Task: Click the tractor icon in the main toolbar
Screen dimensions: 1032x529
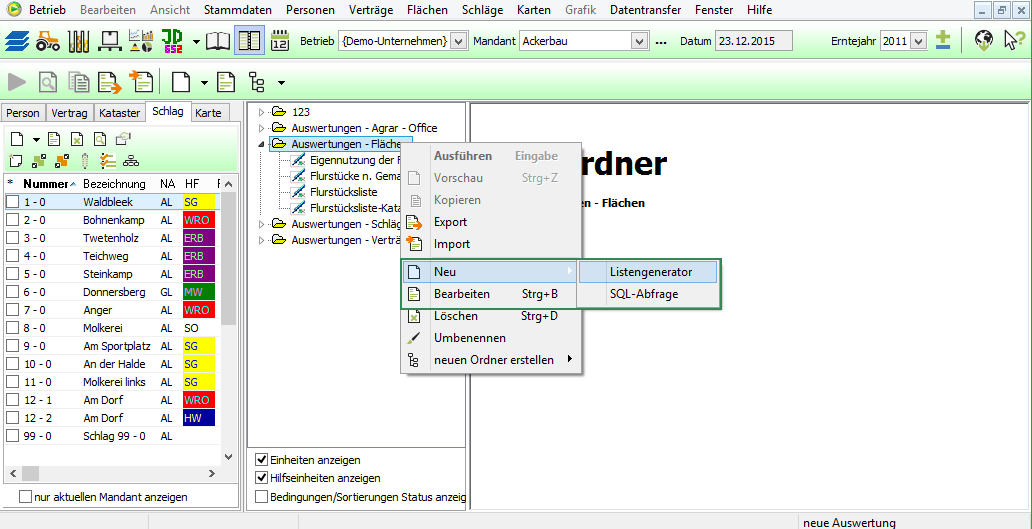Action: click(x=48, y=41)
